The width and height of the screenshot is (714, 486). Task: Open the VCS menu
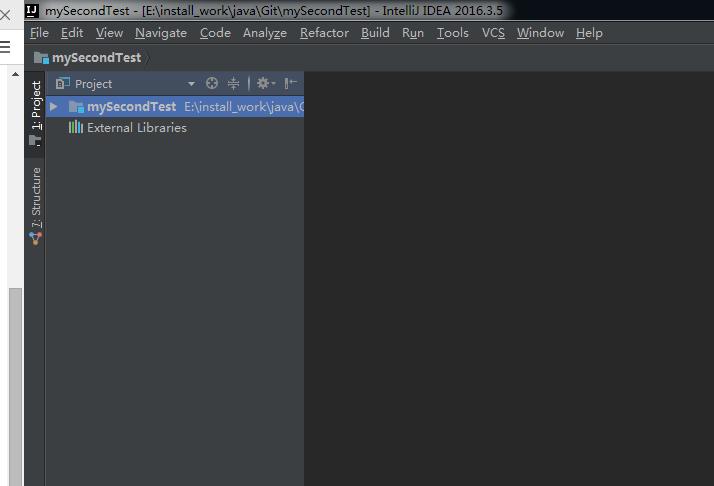tap(493, 33)
